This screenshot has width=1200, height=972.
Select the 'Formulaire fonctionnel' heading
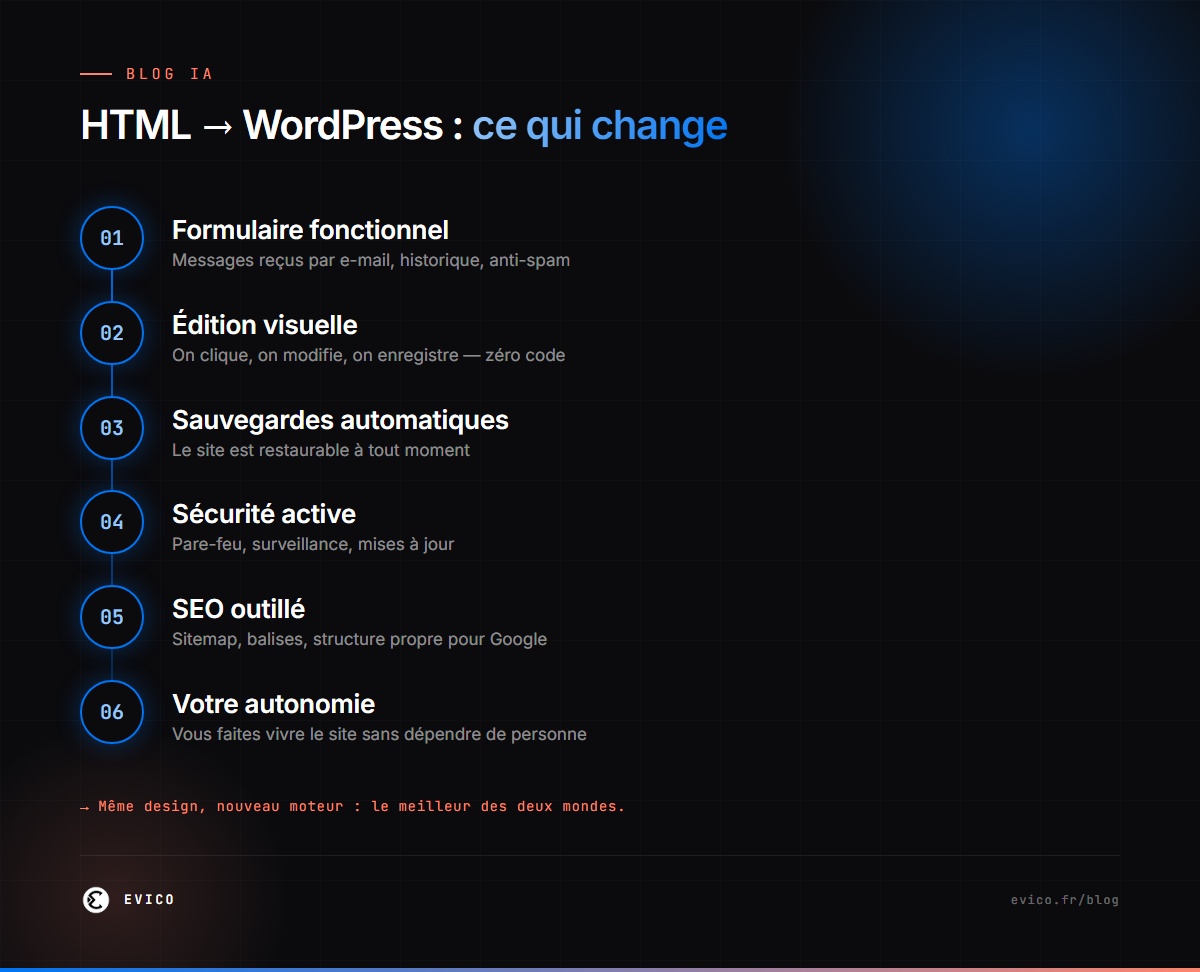coord(310,230)
